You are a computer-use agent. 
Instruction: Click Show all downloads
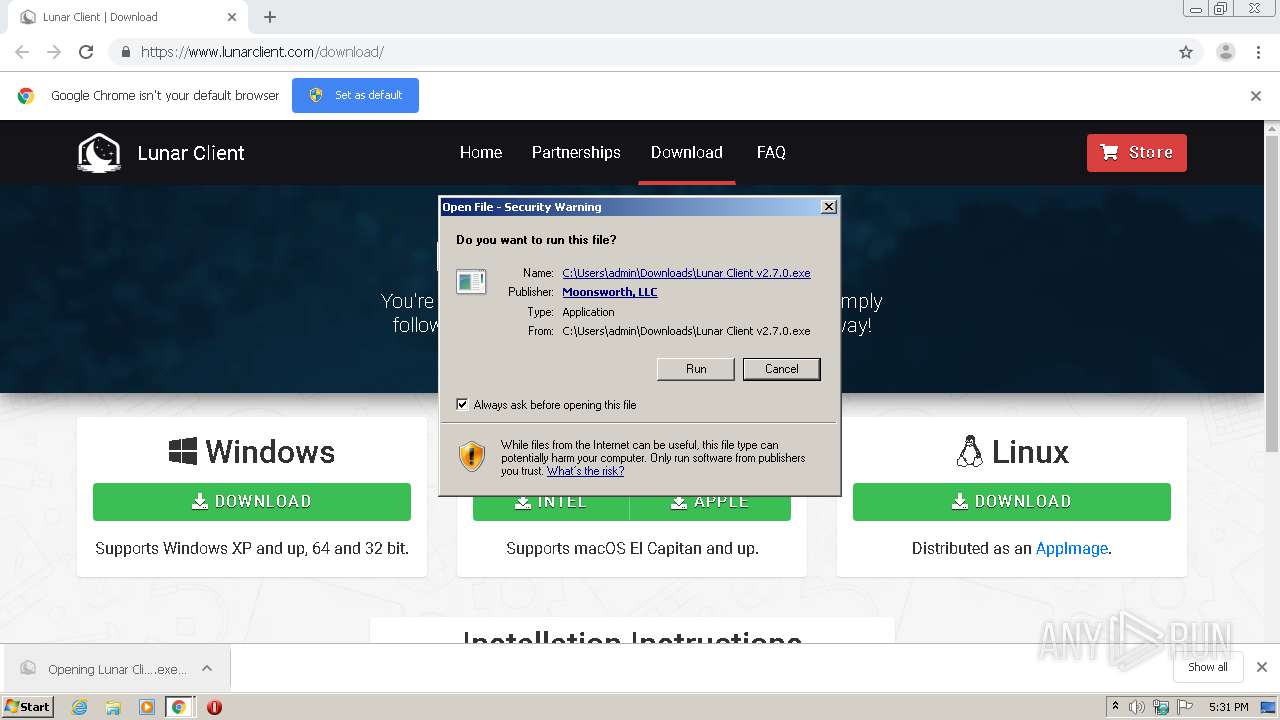[x=1208, y=667]
